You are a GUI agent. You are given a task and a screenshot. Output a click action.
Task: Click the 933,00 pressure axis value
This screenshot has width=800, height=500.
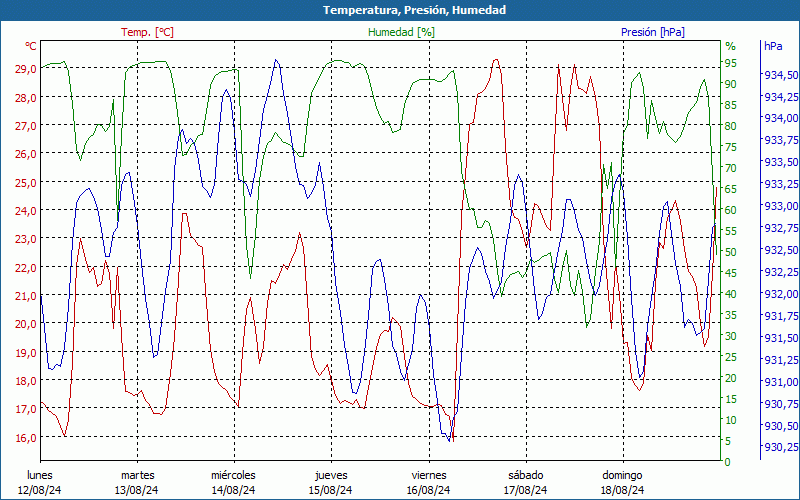tap(781, 206)
